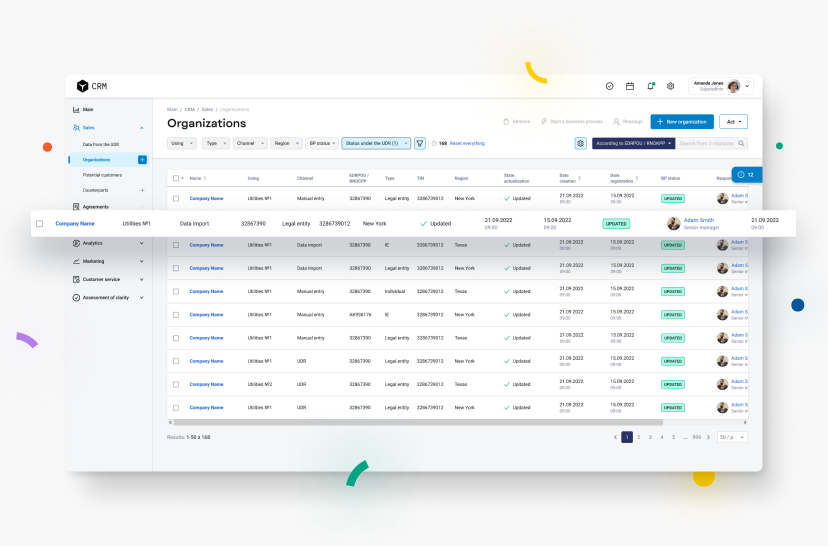Expand the Region filter dropdown
Screen dimensions: 828x546
pos(286,143)
